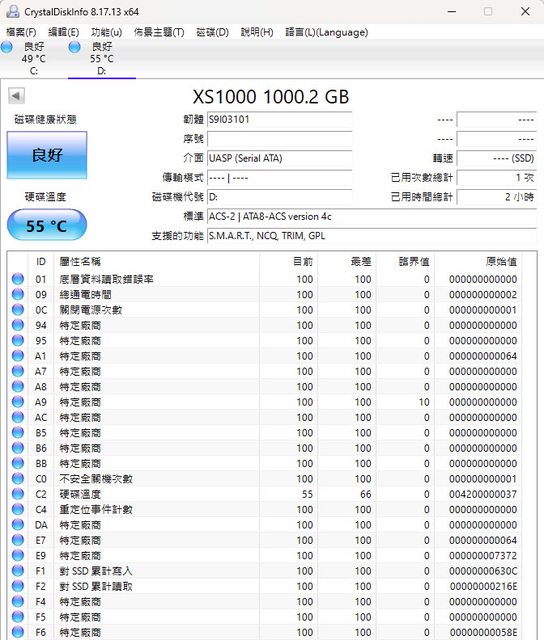This screenshot has width=544, height=640.
Task: Click the power-on count field 1 次
Action: coord(496,178)
